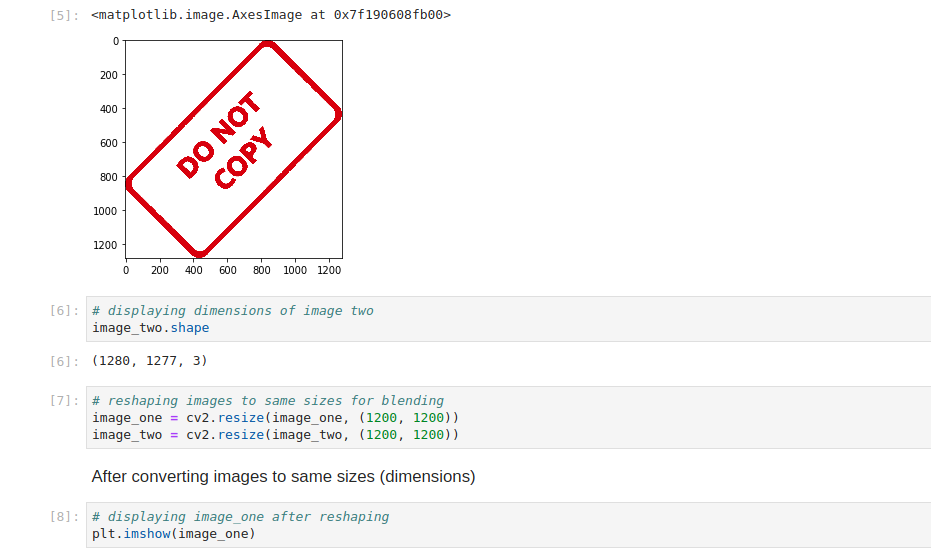Click the [7] cell prompt label

point(64,400)
